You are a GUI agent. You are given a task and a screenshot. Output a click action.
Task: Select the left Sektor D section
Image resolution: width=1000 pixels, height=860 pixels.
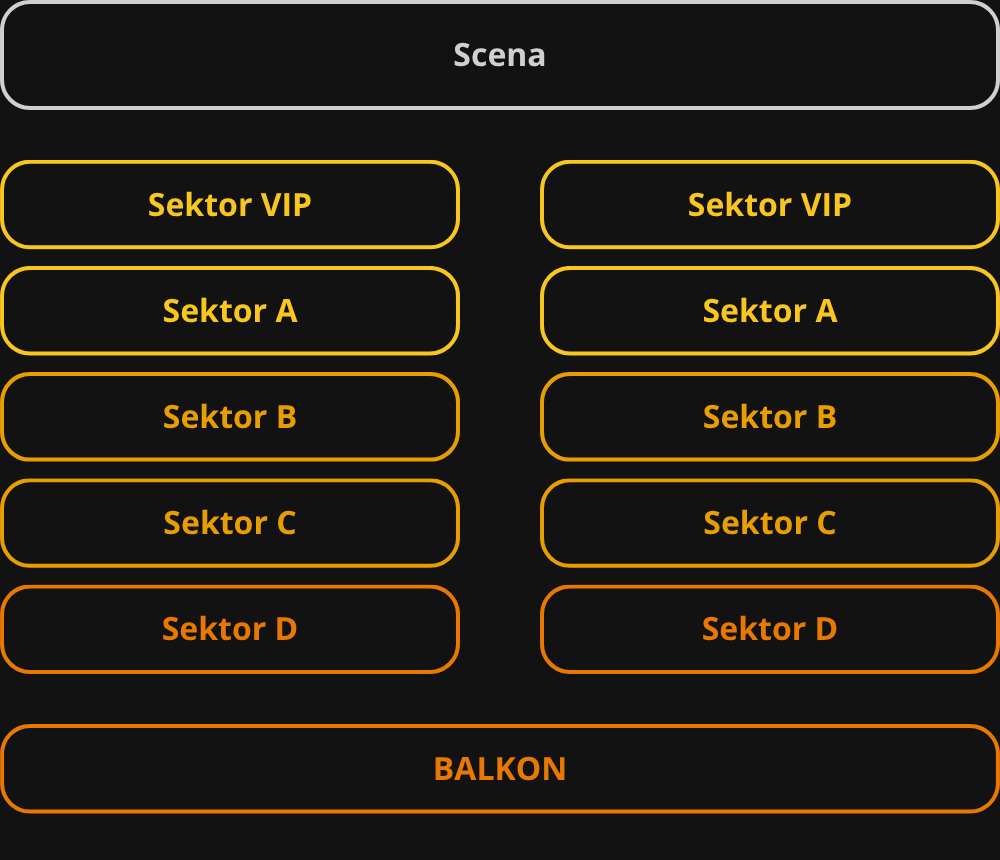point(230,629)
